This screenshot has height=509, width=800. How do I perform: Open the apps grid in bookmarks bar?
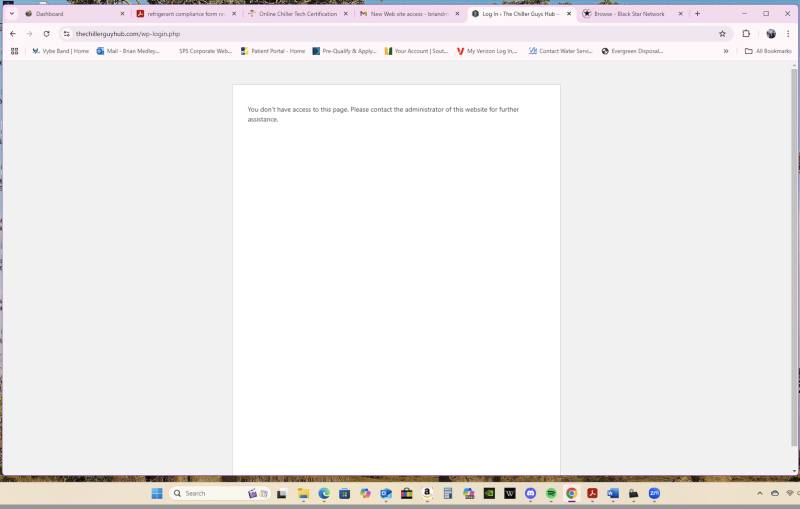14,51
